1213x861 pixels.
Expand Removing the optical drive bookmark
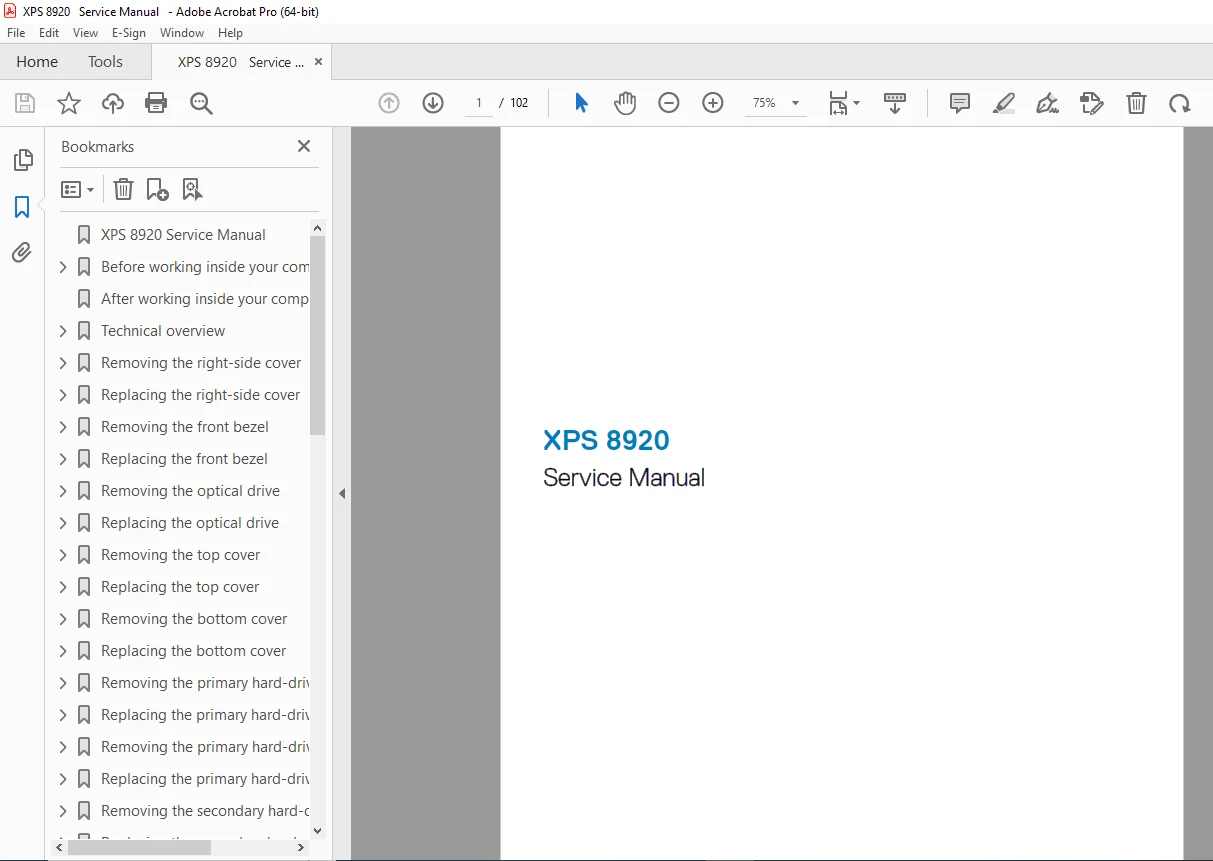click(63, 491)
